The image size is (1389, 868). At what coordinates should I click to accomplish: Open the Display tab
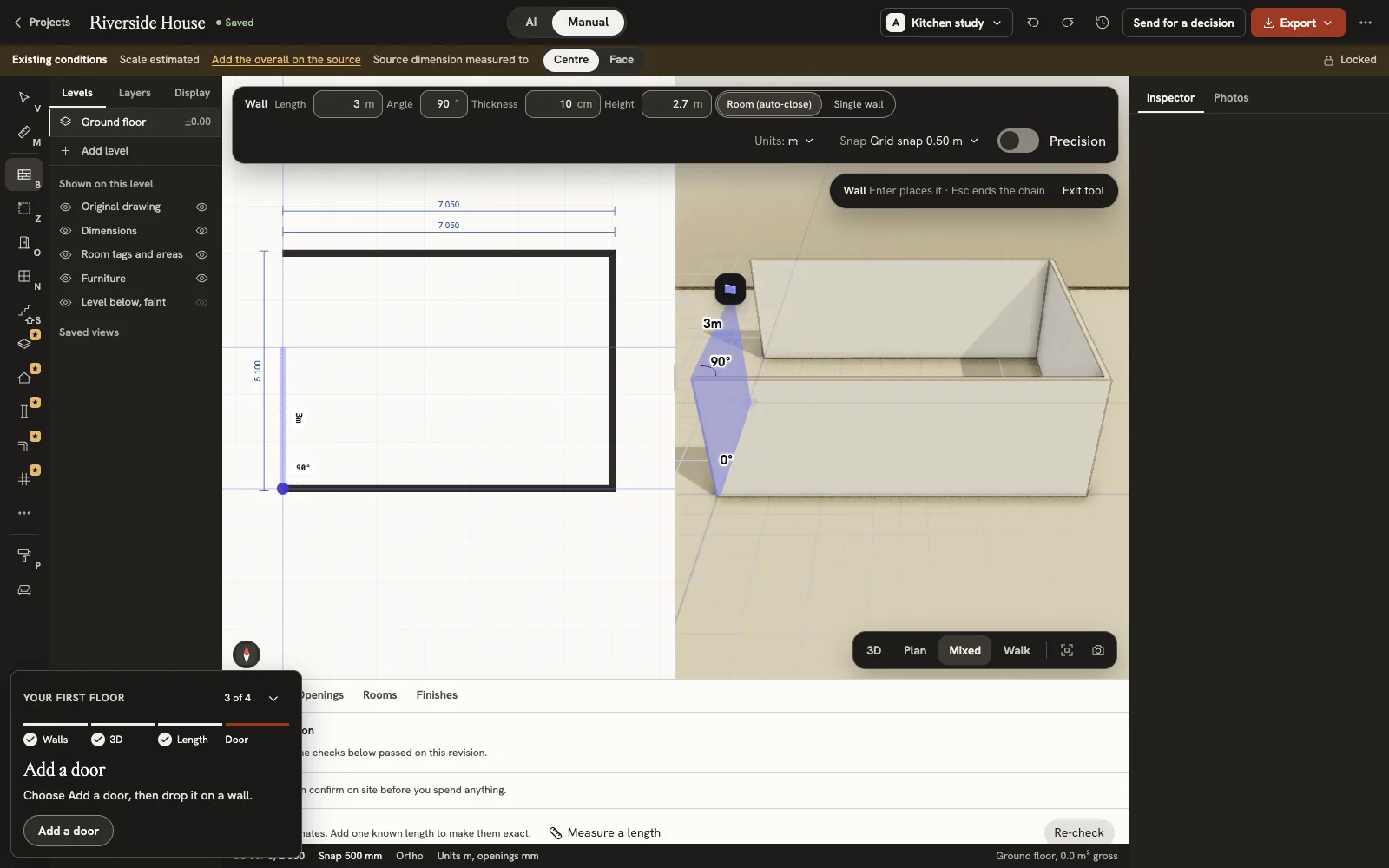pos(192,93)
